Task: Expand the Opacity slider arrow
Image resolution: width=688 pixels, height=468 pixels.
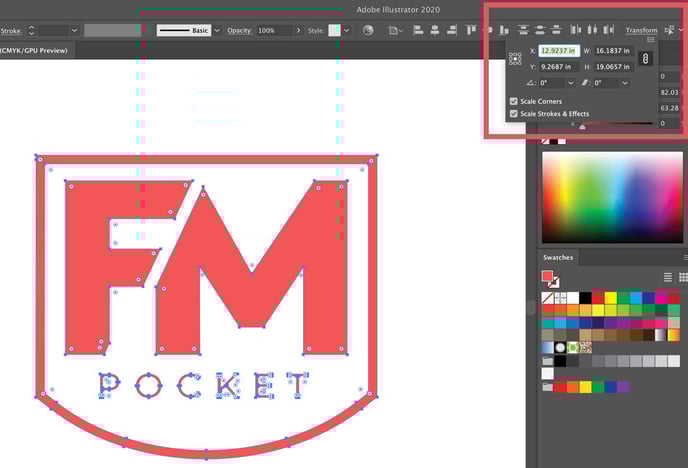Action: click(x=298, y=30)
